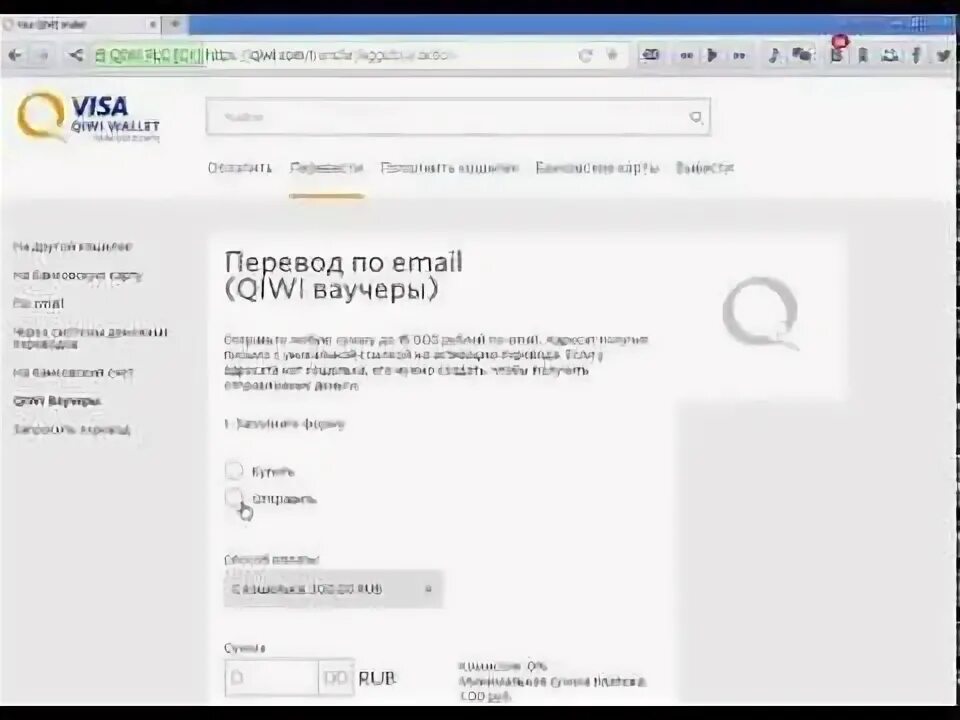
Task: Click the Перевод по email heading
Action: (343, 276)
